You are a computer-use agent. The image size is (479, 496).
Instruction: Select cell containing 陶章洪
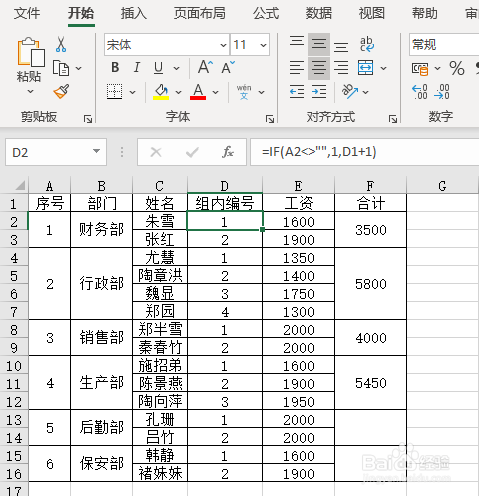[160, 275]
